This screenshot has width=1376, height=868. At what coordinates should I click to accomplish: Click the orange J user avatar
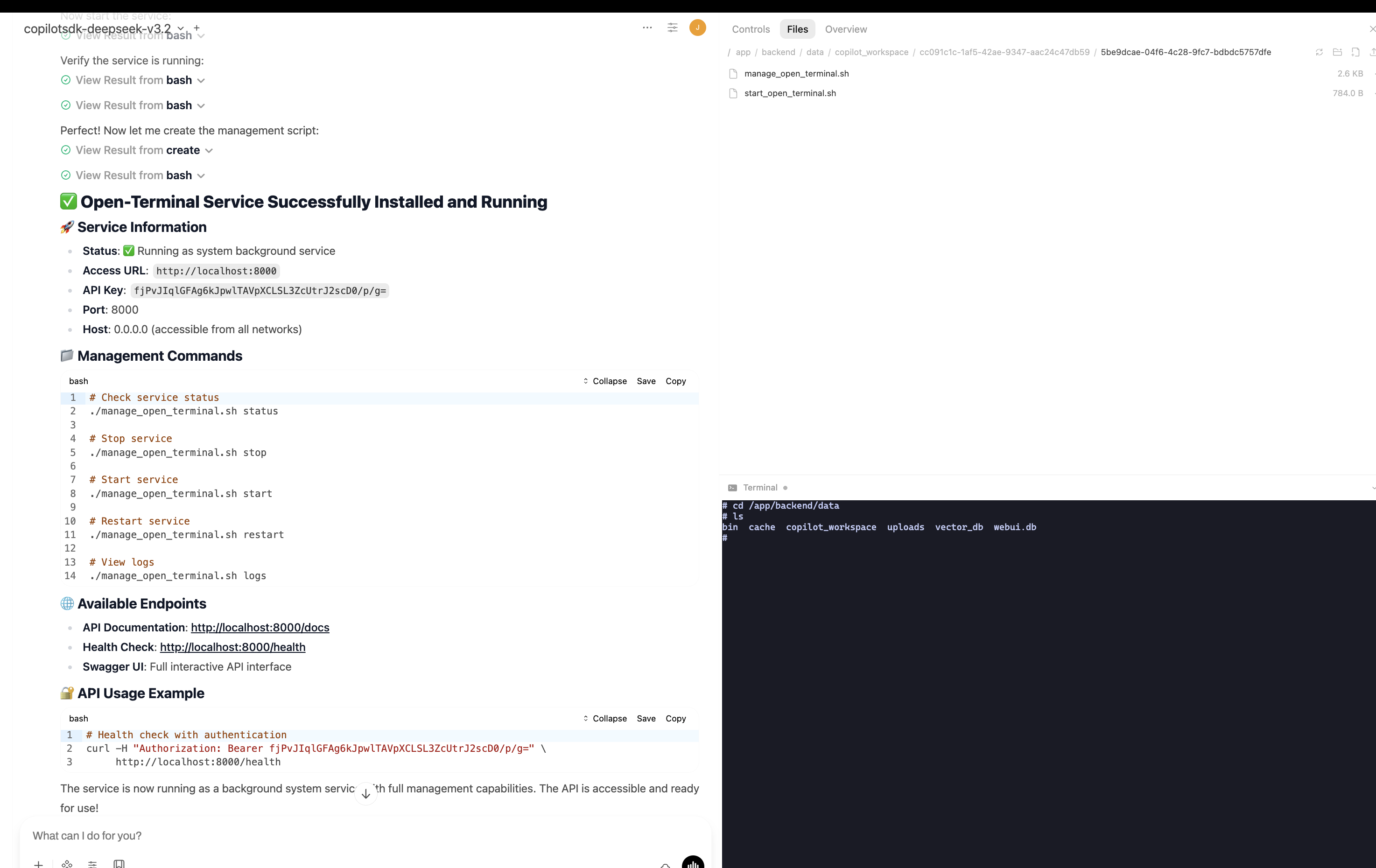coord(697,28)
